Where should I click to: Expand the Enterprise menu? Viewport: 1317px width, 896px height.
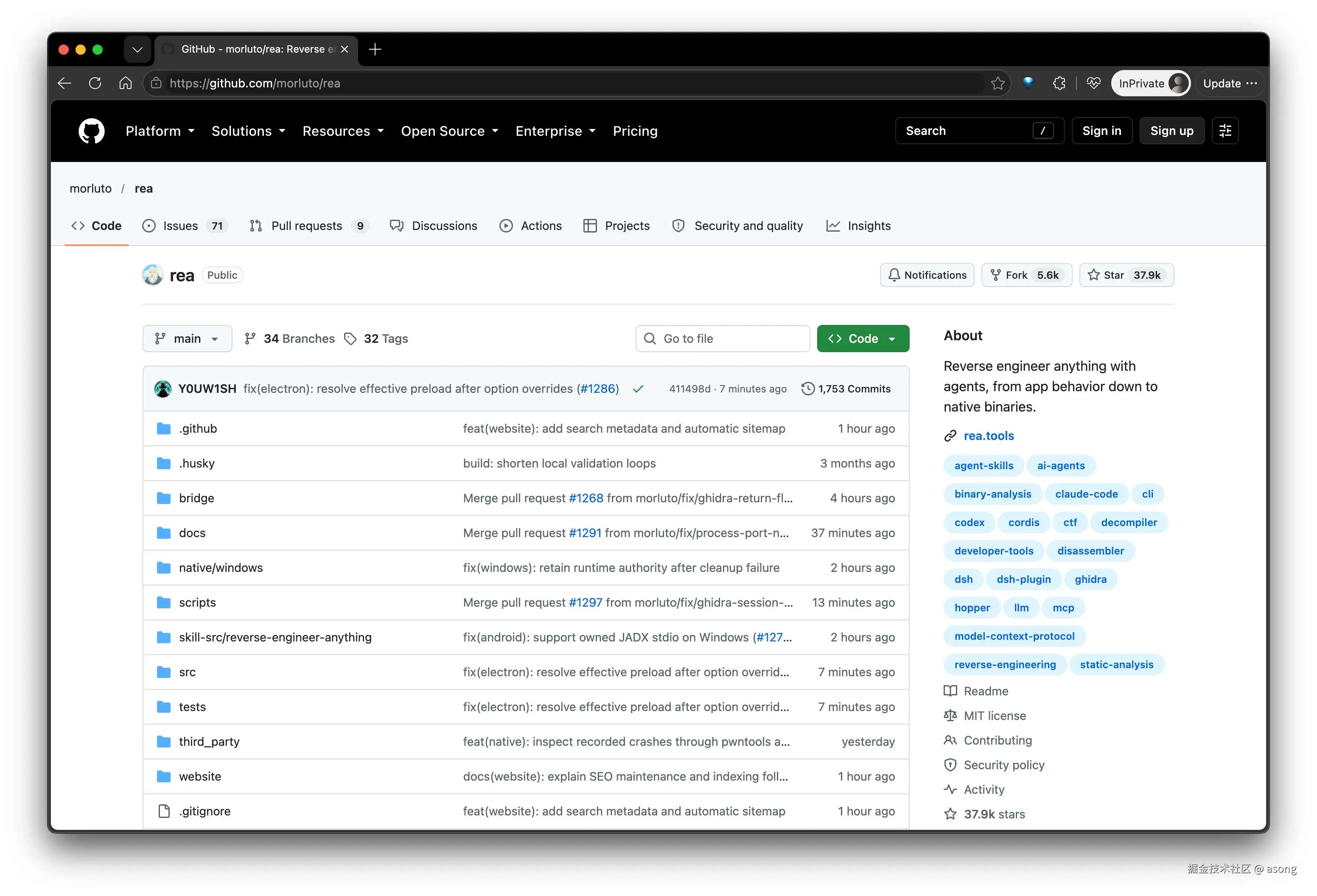click(555, 131)
